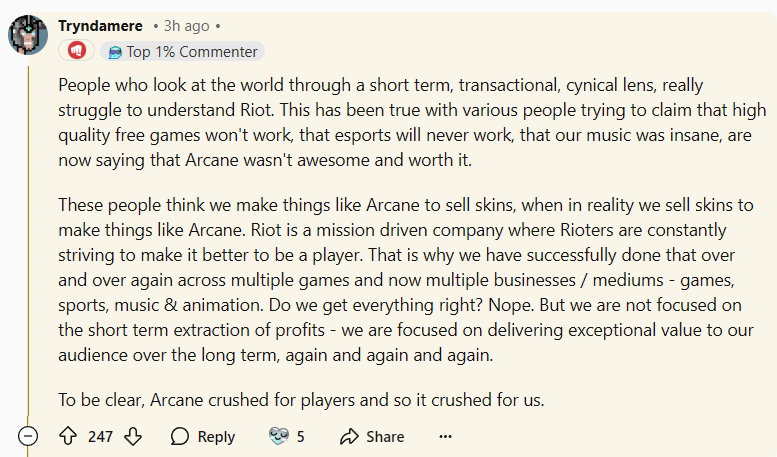Collapse the comment with the minus button
The width and height of the screenshot is (777, 457).
click(29, 437)
